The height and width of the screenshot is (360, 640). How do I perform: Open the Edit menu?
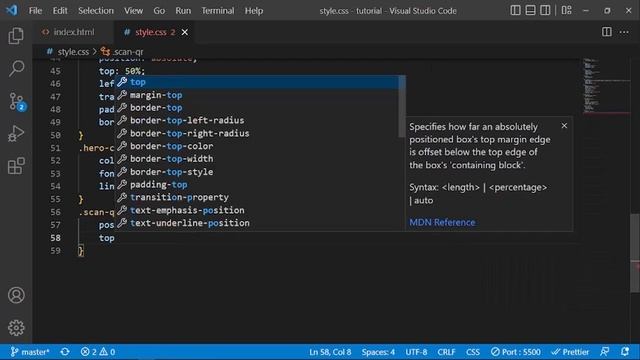coord(60,11)
